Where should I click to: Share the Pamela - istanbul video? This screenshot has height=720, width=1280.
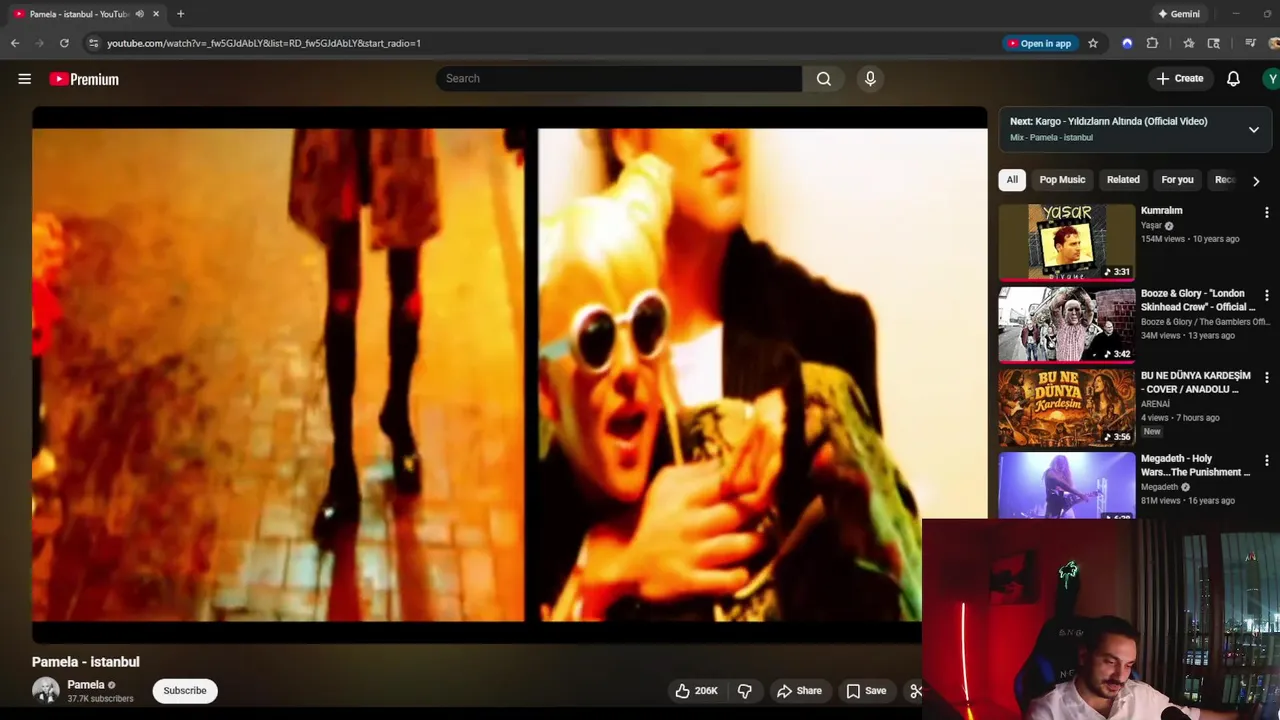click(x=799, y=691)
